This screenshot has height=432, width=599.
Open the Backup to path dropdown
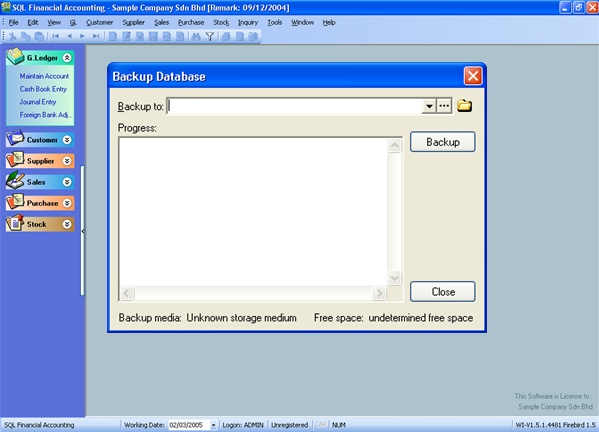coord(429,106)
